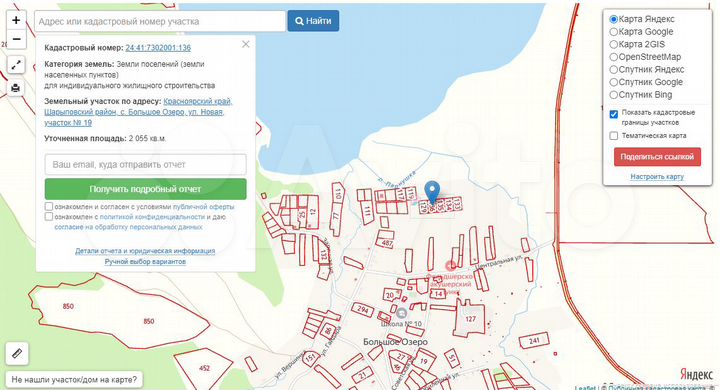Zoom in with the plus button
Viewport: 720px width, 390px height.
coord(16,20)
